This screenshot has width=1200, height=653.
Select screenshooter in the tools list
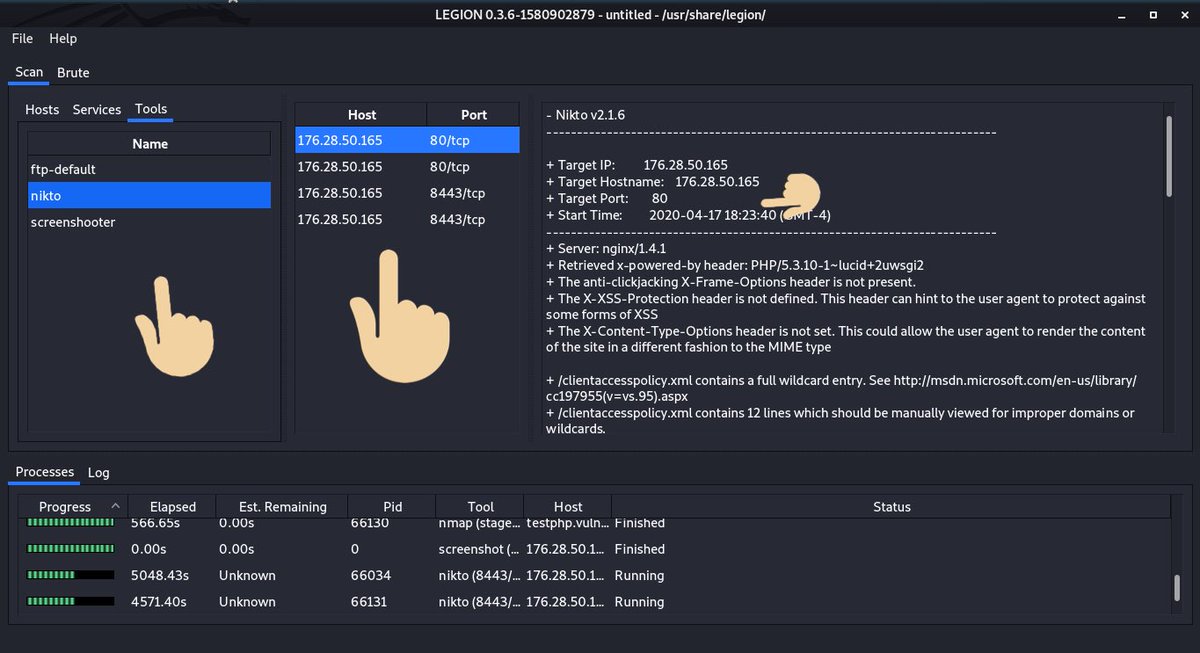150,222
